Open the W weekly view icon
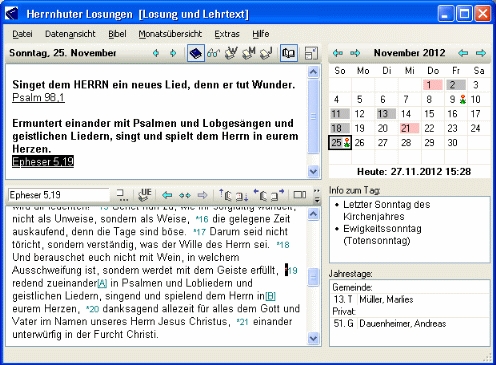Screen dimensions: 496x365 point(231,53)
